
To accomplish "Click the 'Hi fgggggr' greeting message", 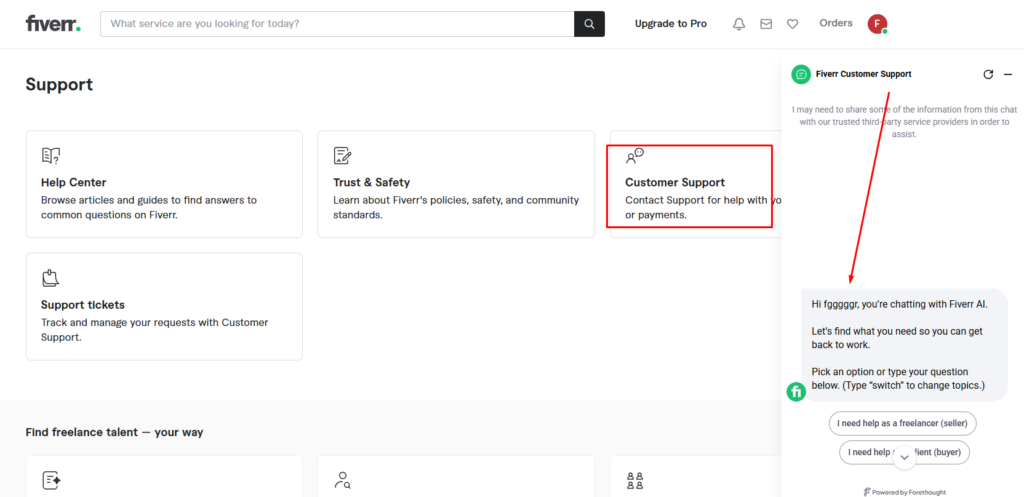I will (x=900, y=304).
